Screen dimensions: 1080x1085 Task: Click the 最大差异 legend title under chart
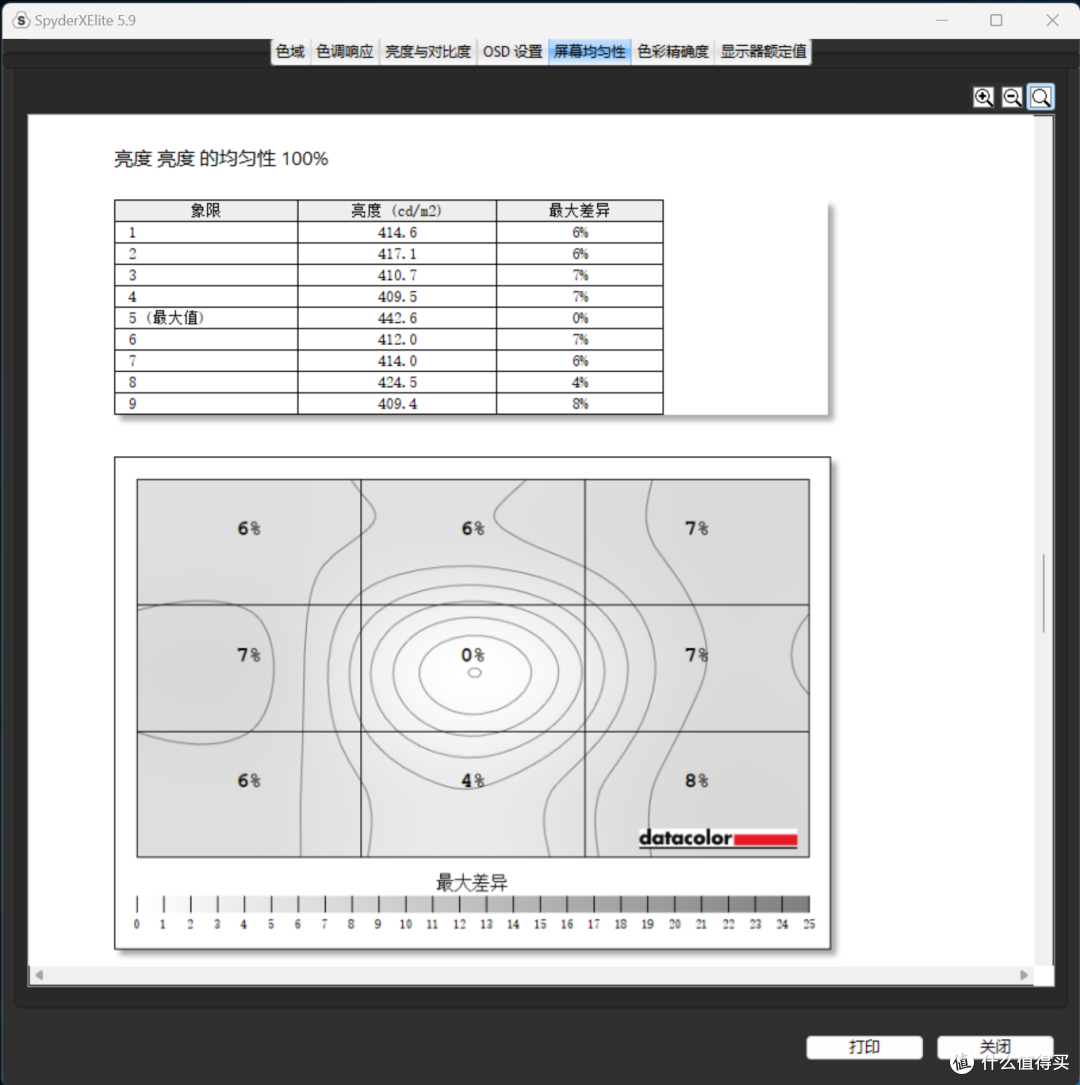pyautogui.click(x=472, y=882)
